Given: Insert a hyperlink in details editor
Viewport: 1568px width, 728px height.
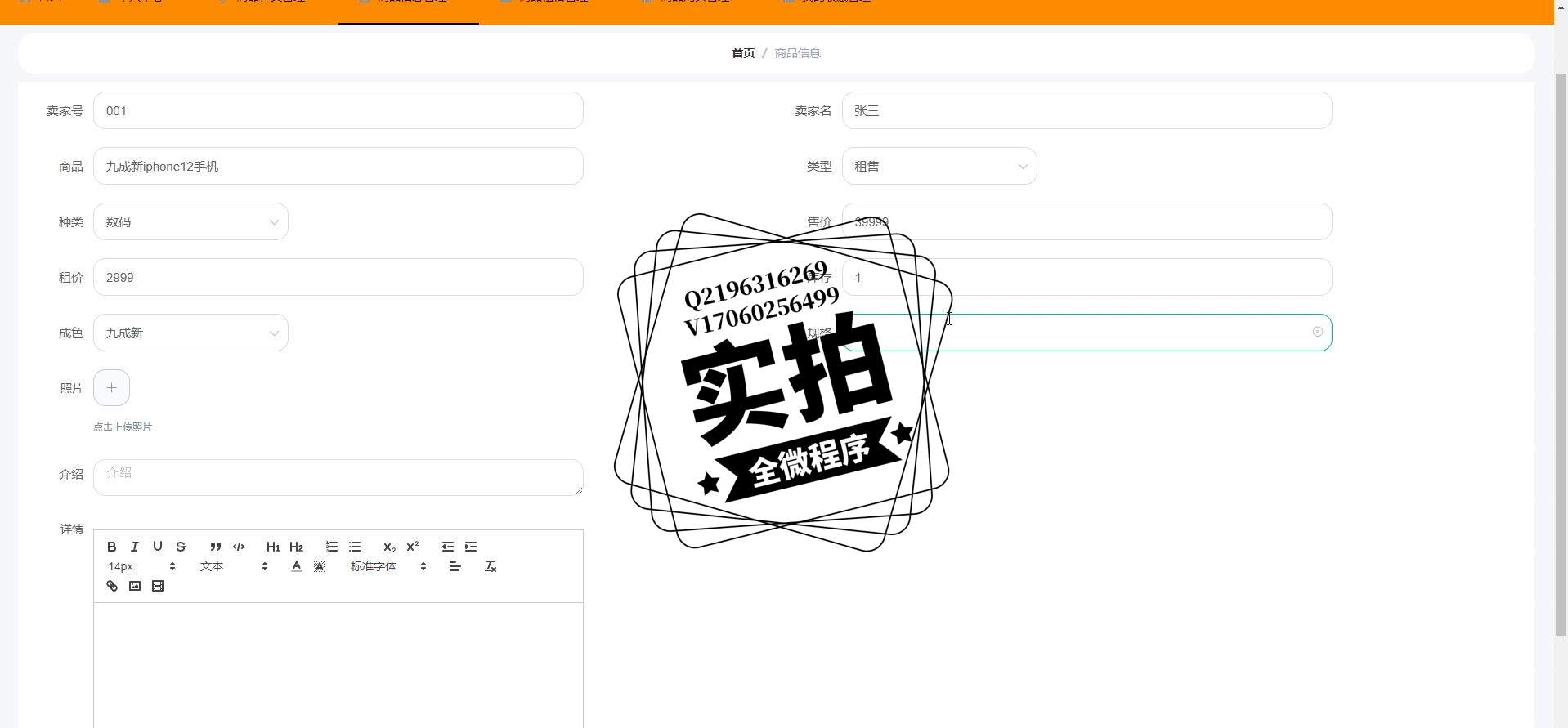Looking at the screenshot, I should (112, 586).
